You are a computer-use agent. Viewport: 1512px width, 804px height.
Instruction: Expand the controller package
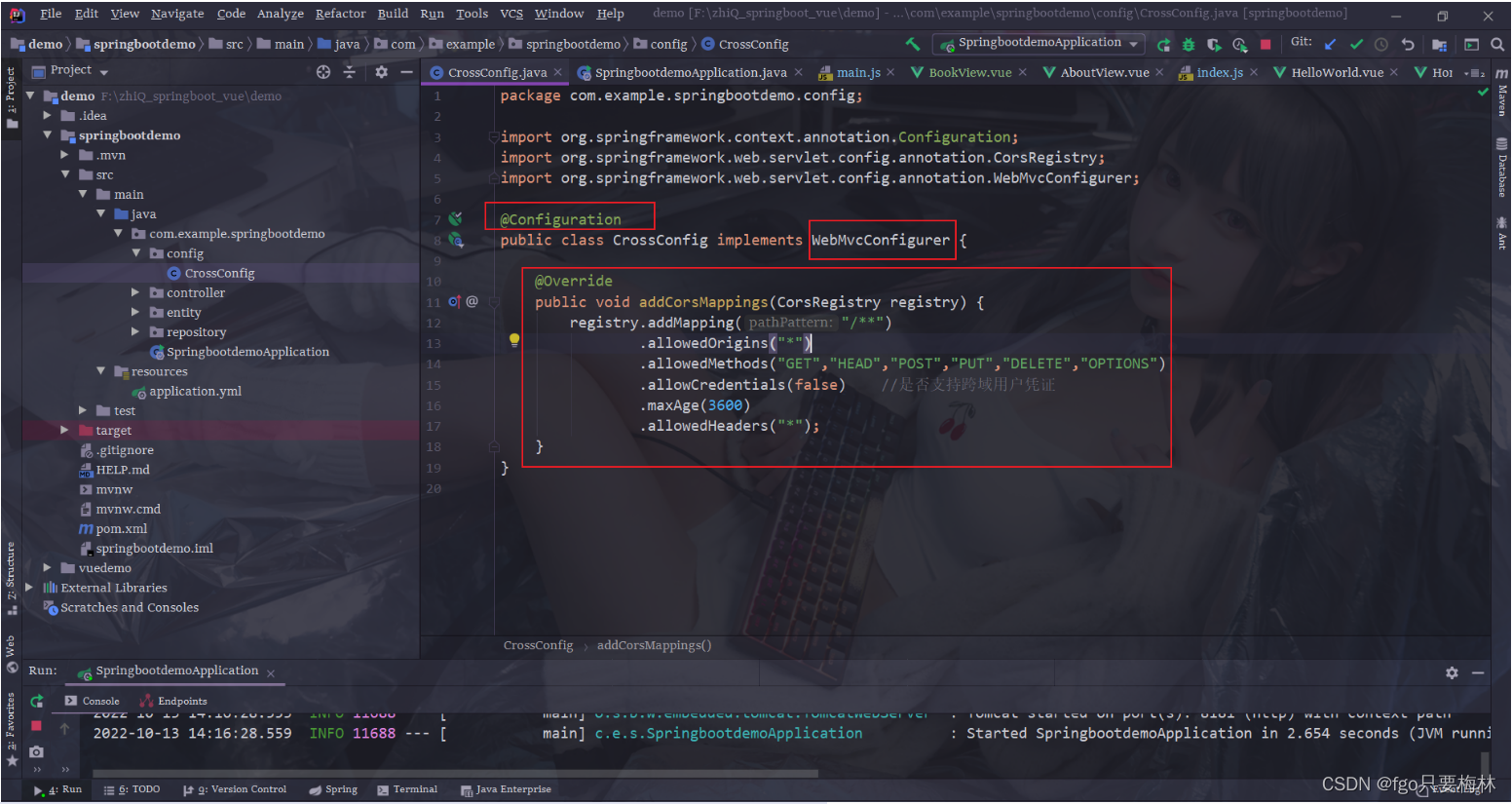tap(135, 292)
